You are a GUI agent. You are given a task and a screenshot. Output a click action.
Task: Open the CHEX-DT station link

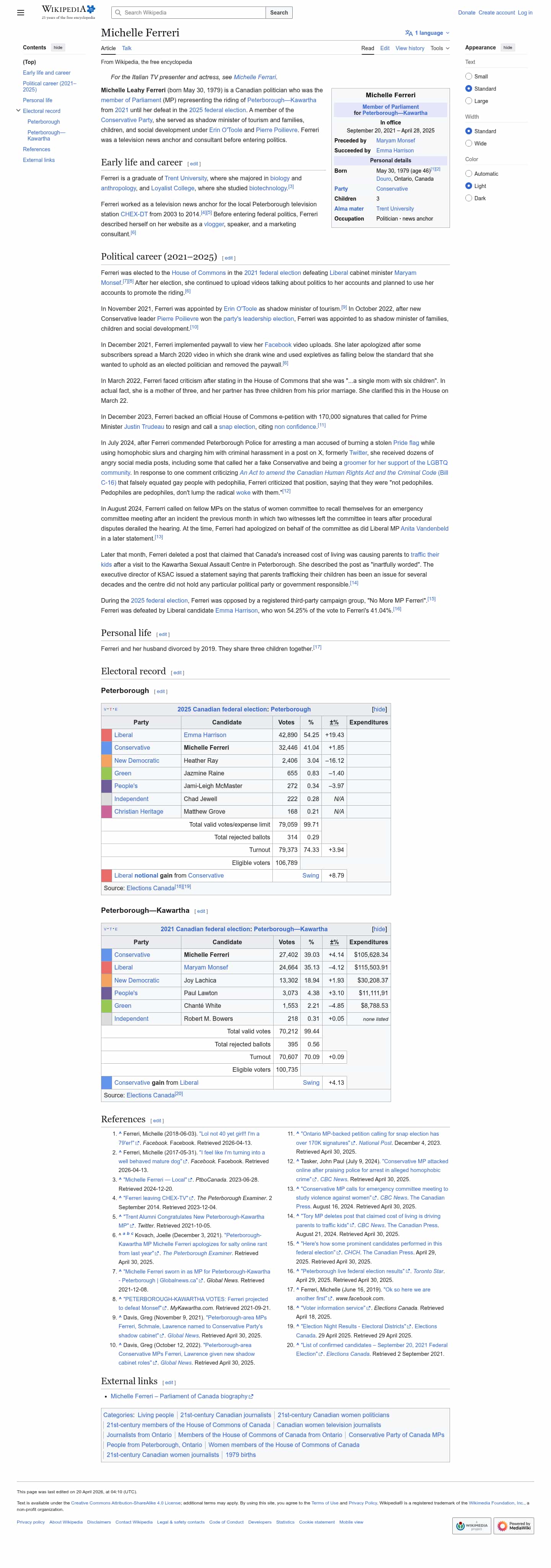[134, 214]
